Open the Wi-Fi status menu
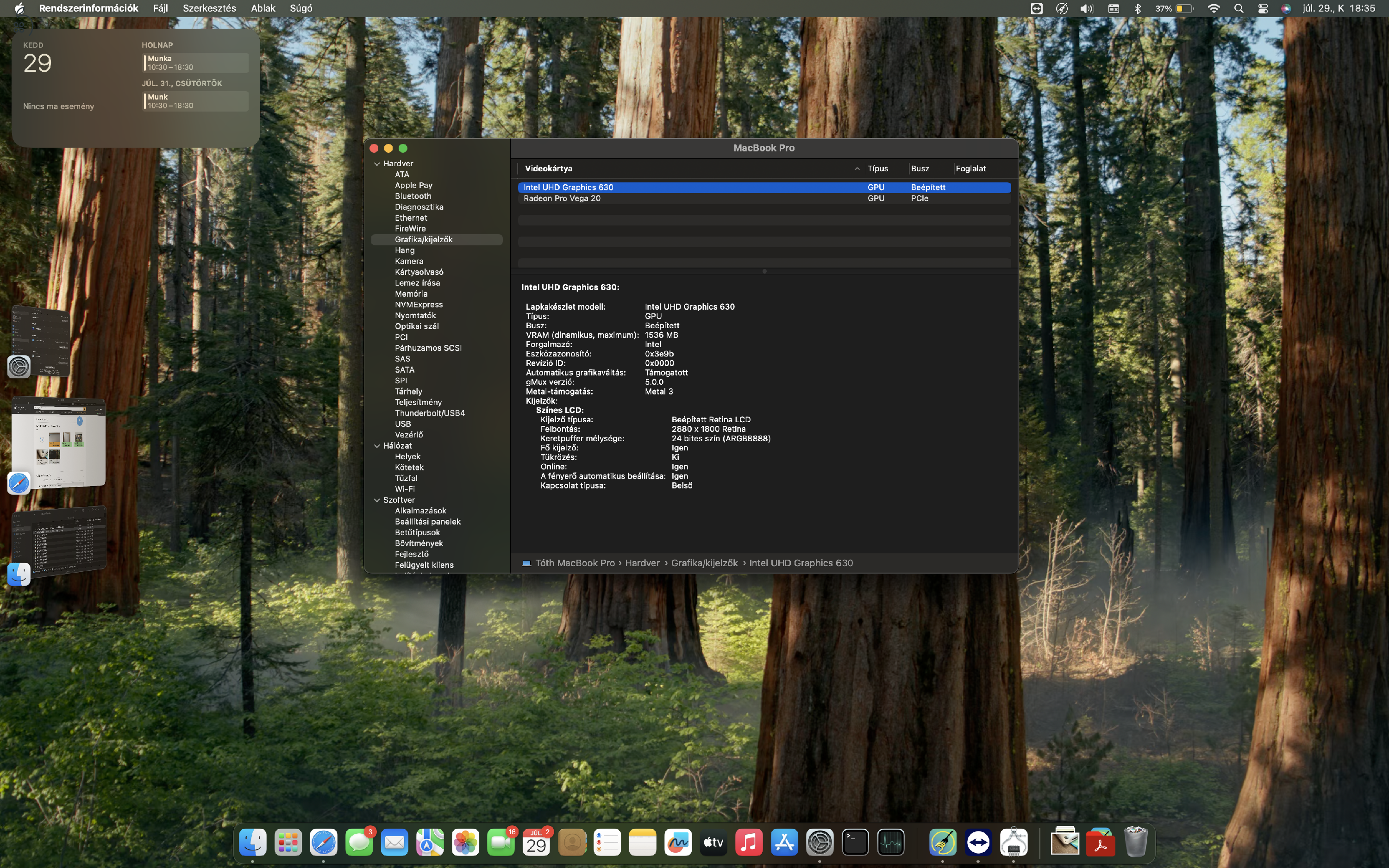 (x=1214, y=8)
